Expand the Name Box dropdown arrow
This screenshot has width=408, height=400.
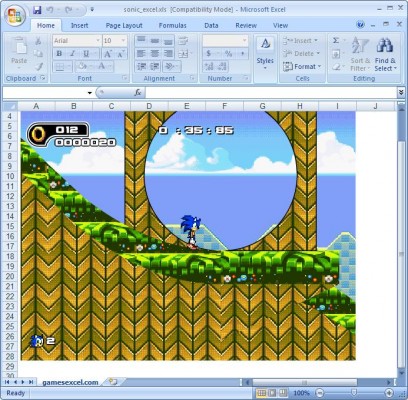(x=90, y=93)
